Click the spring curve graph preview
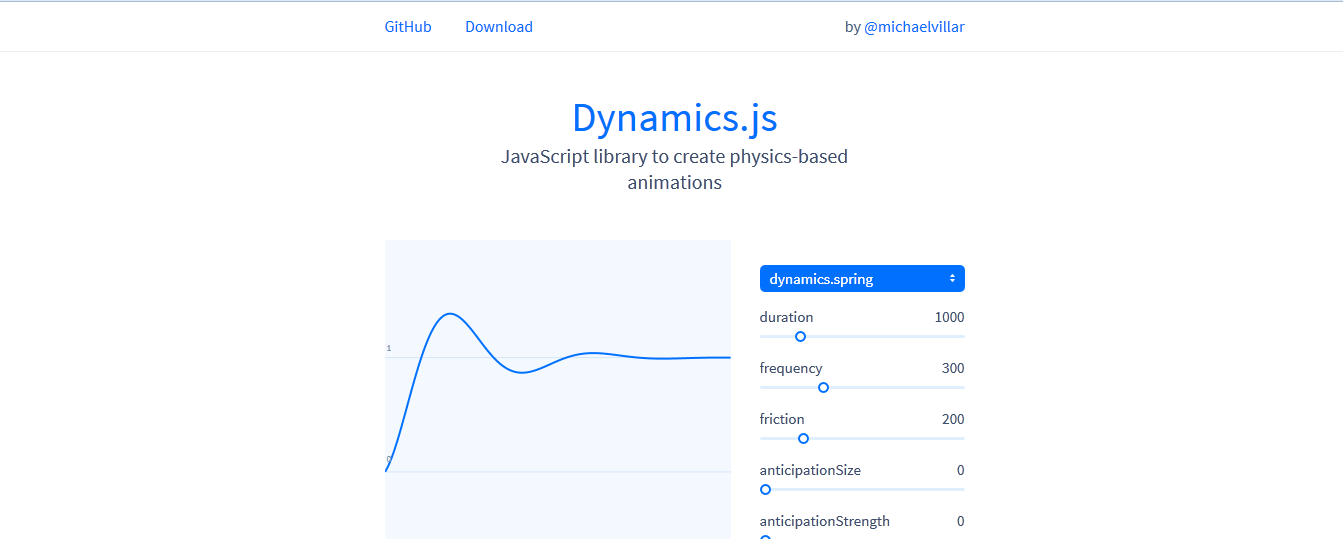The image size is (1343, 539). (x=557, y=389)
